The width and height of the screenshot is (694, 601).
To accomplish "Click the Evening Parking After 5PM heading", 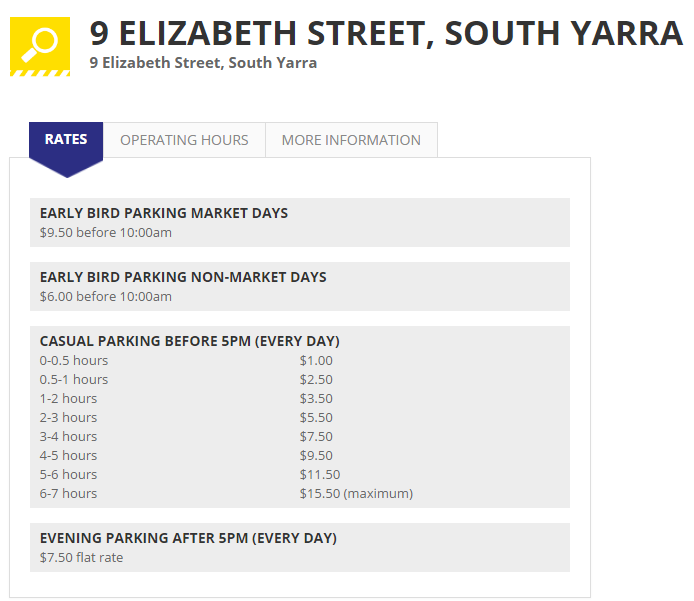I will click(x=189, y=538).
